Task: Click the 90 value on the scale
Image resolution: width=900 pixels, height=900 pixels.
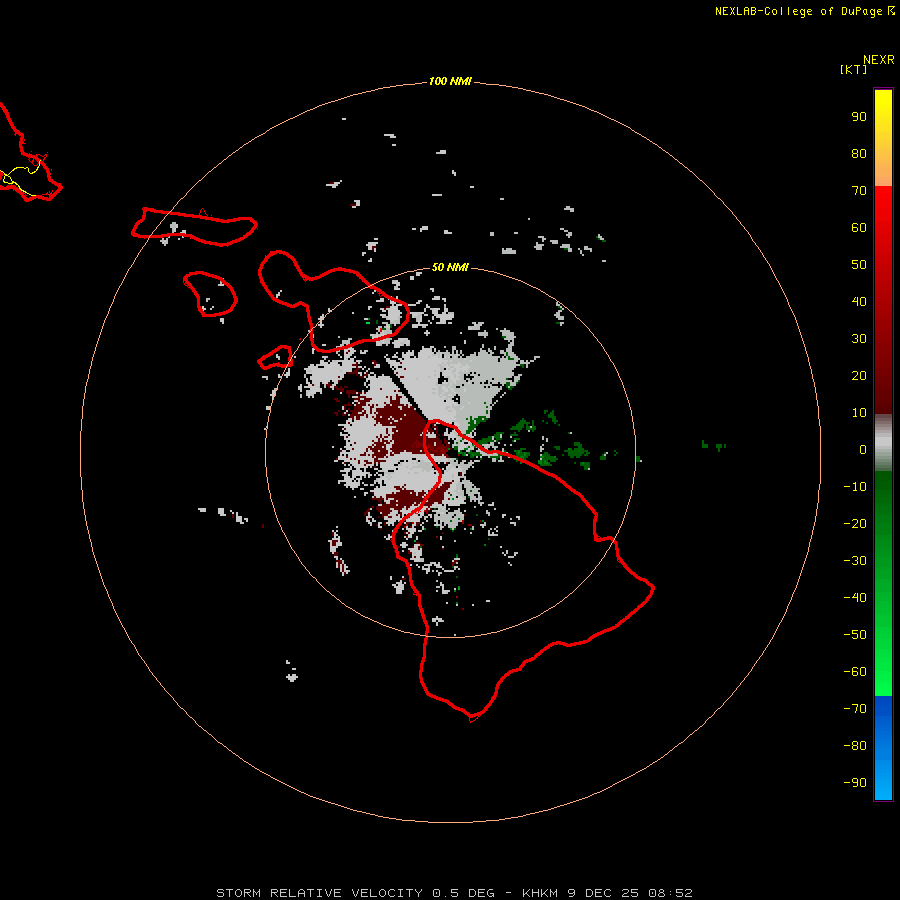Action: tap(859, 117)
